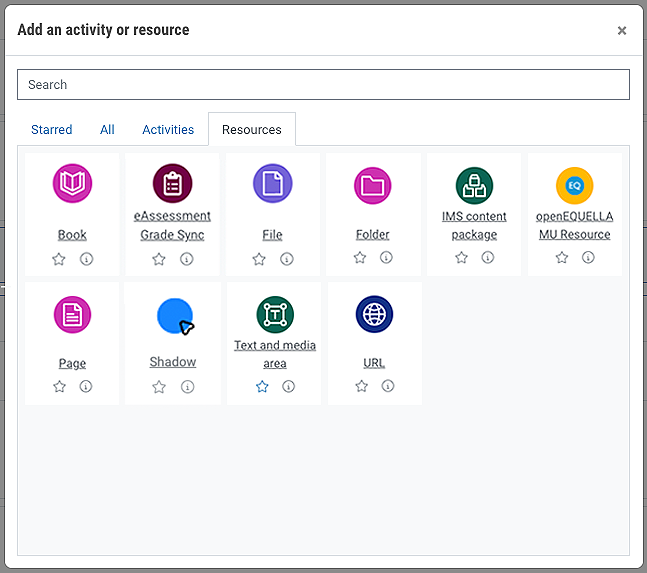Select the File resource icon
647x573 pixels.
[x=272, y=184]
